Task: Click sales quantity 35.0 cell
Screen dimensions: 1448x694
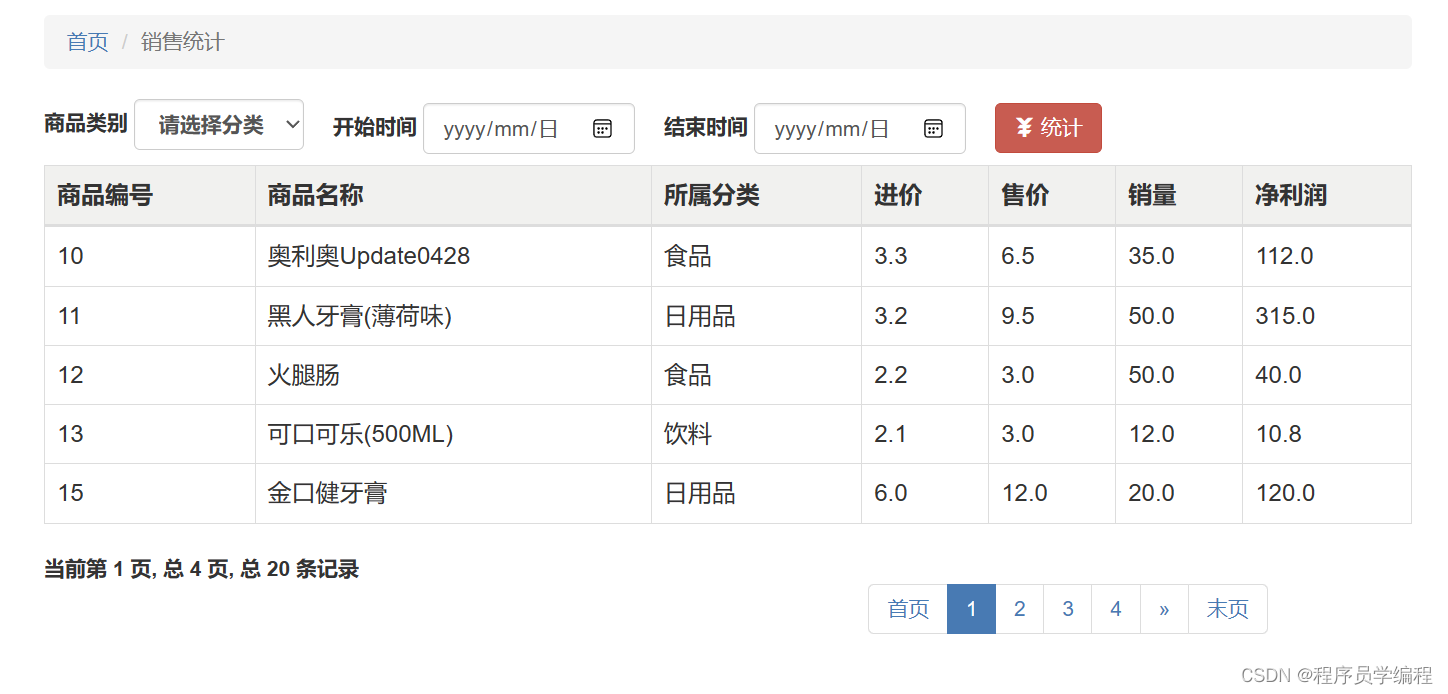Action: 1179,256
